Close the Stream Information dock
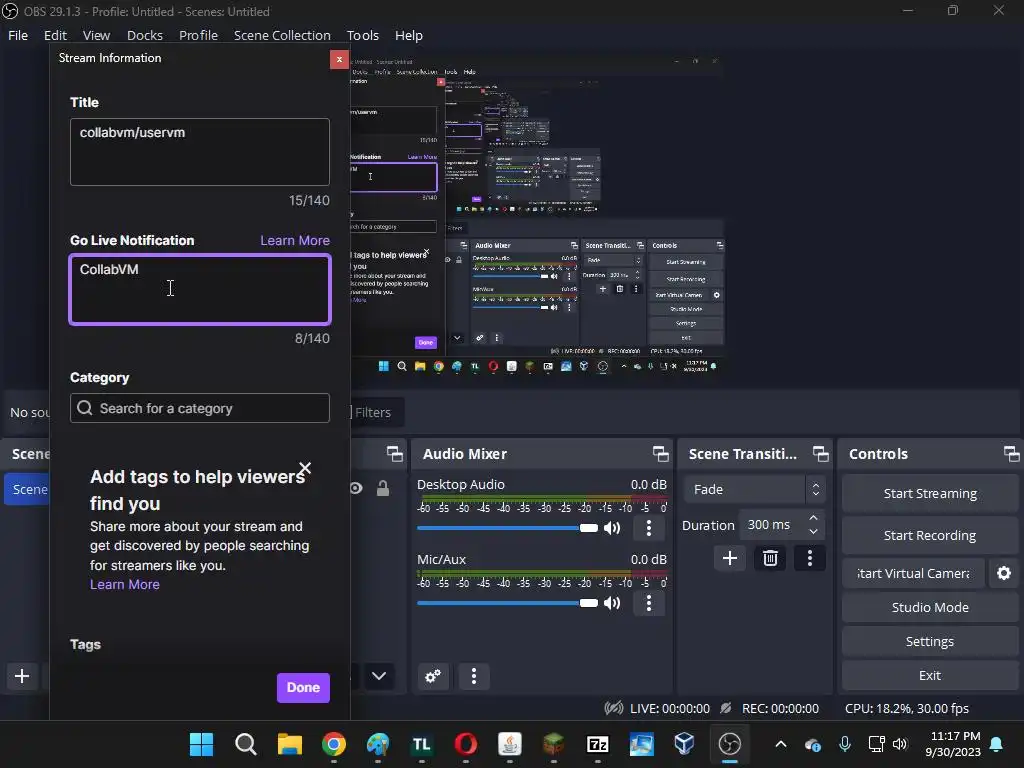The image size is (1024, 768). pos(339,59)
